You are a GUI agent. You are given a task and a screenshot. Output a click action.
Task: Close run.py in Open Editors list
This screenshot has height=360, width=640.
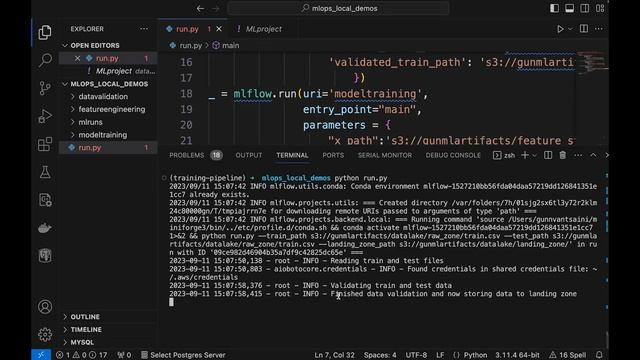77,58
